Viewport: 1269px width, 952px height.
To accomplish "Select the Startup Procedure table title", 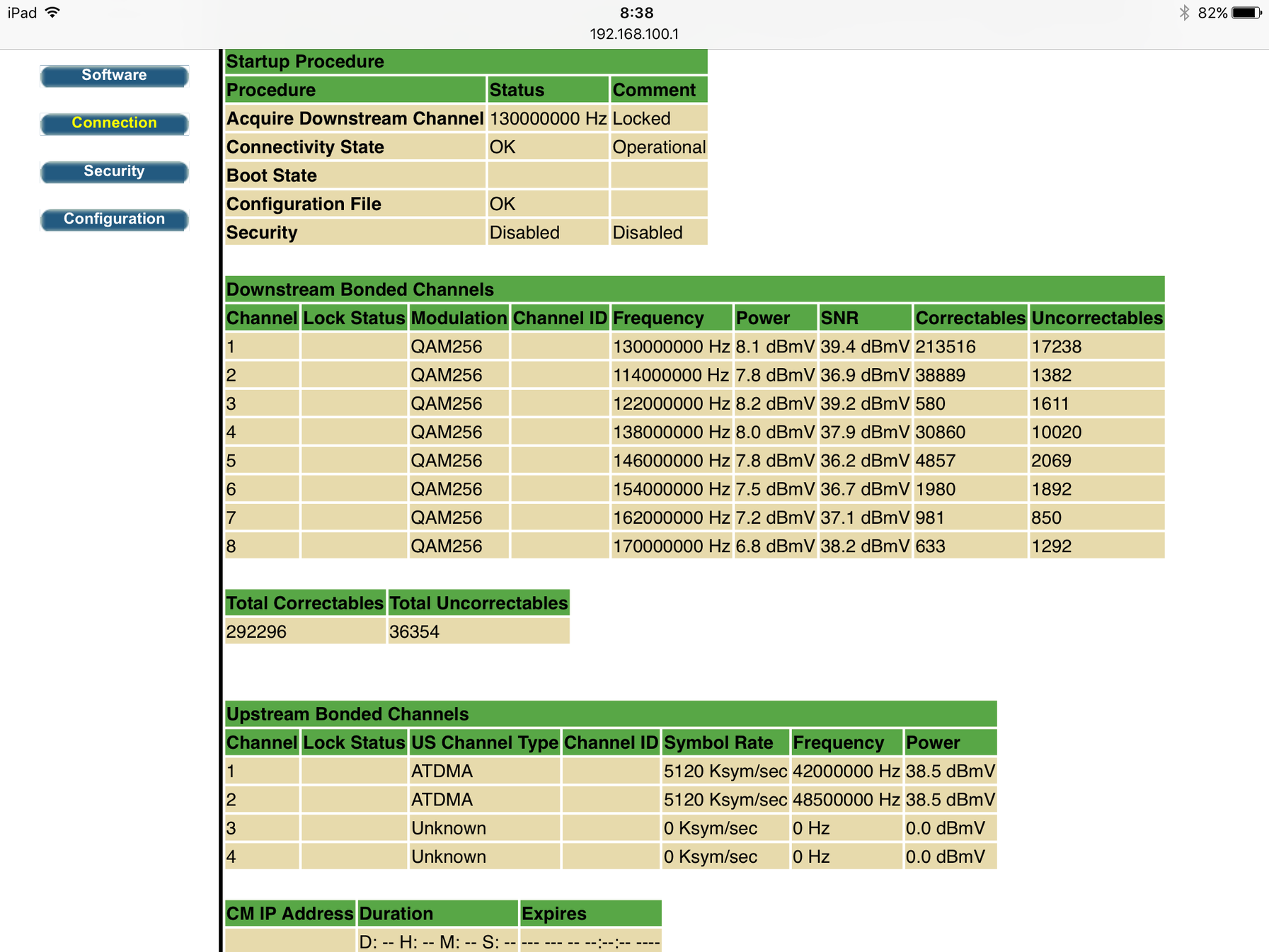I will 466,62.
